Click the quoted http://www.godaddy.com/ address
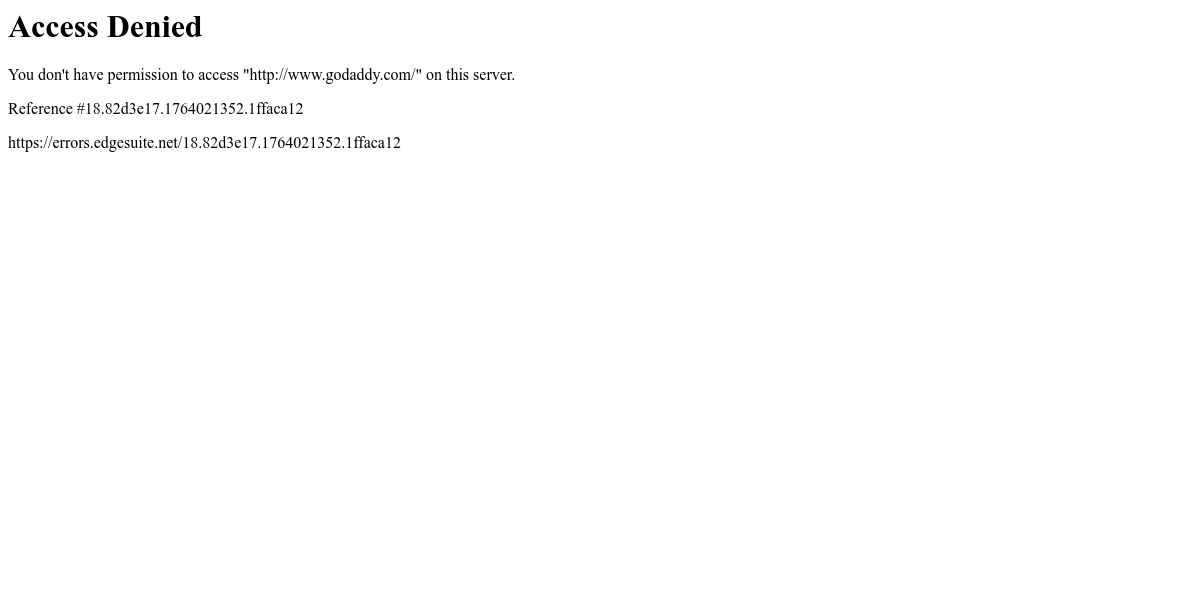 point(332,75)
